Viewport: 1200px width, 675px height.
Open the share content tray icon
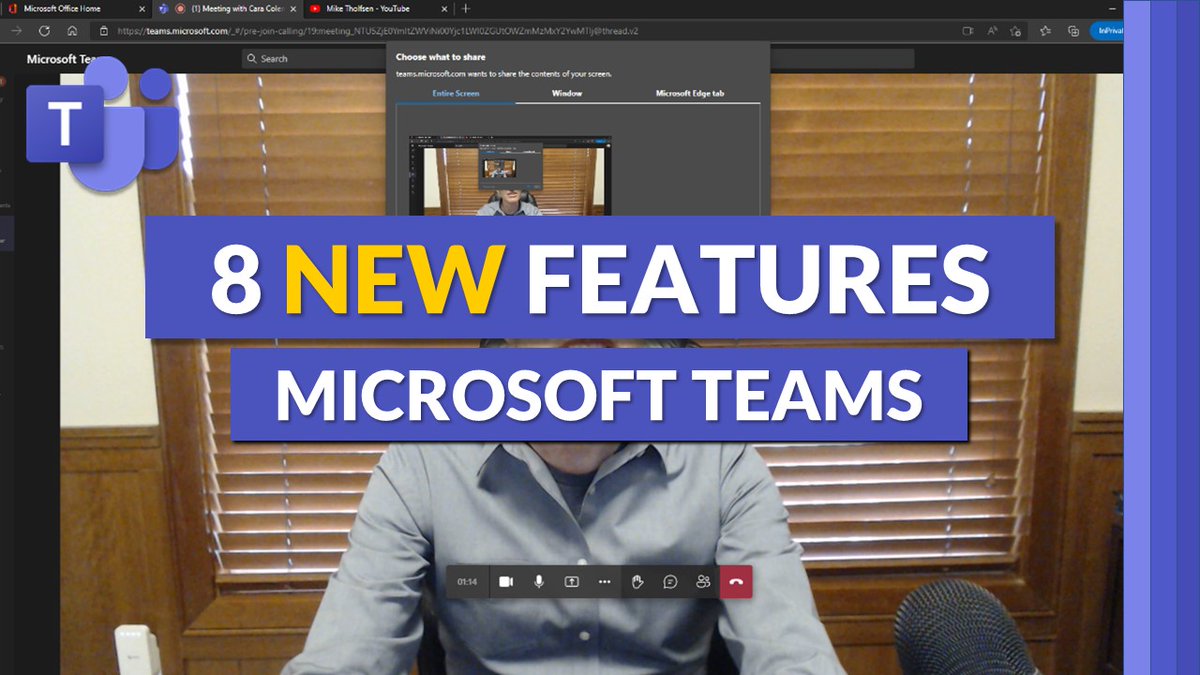[x=572, y=581]
